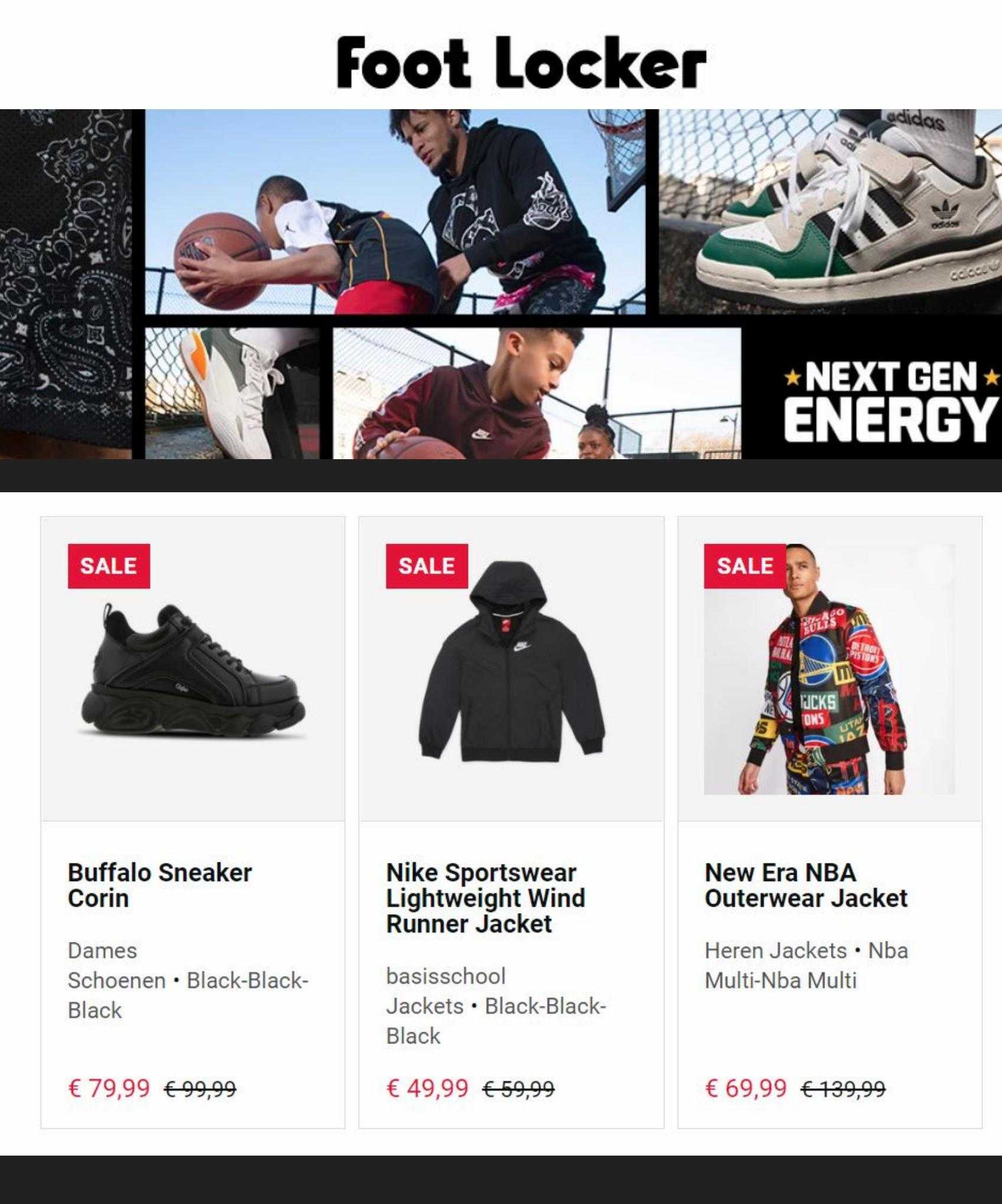
Task: Click the Next Gen Energy banner text
Action: click(x=890, y=402)
